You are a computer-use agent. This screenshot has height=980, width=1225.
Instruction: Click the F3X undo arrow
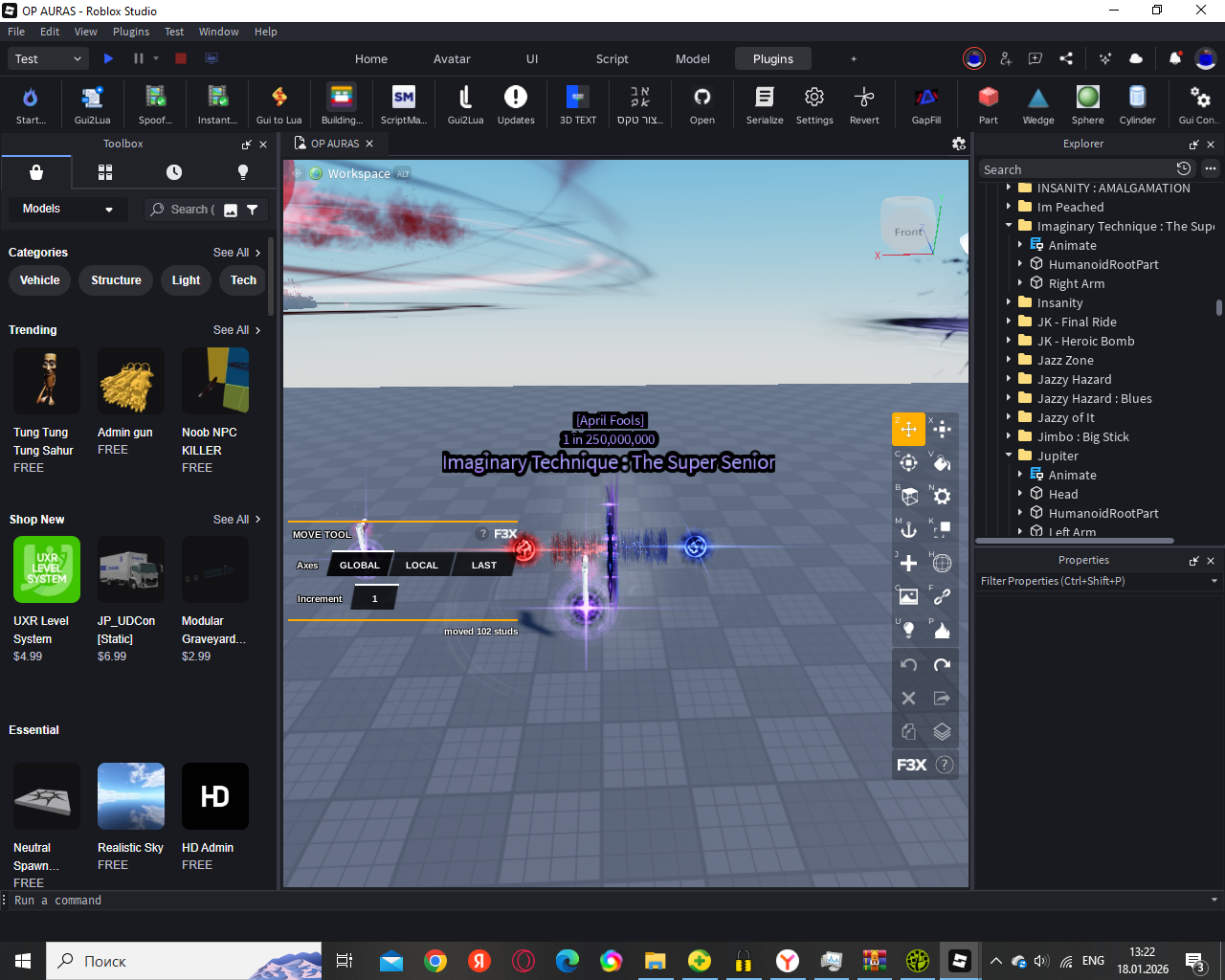908,664
